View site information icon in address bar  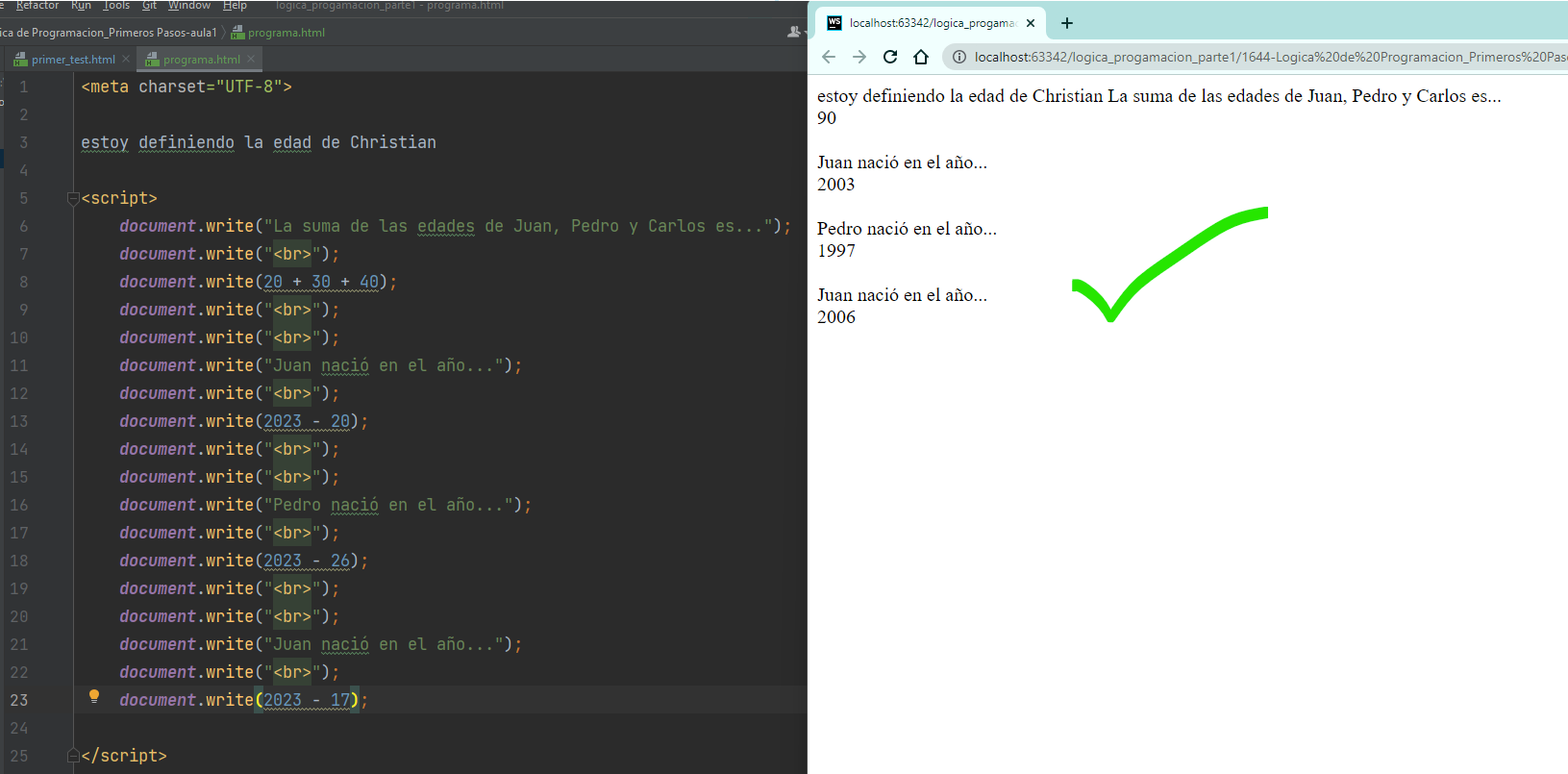958,57
